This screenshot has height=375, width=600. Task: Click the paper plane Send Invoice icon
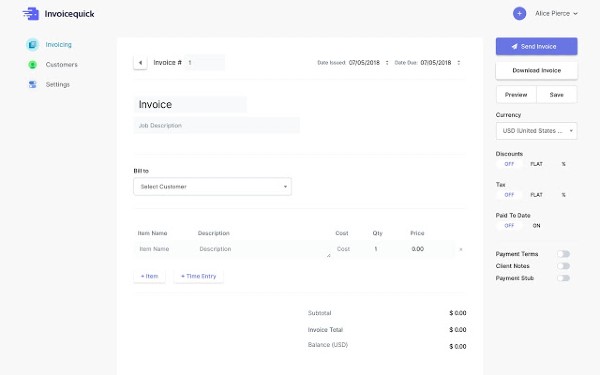click(x=515, y=46)
